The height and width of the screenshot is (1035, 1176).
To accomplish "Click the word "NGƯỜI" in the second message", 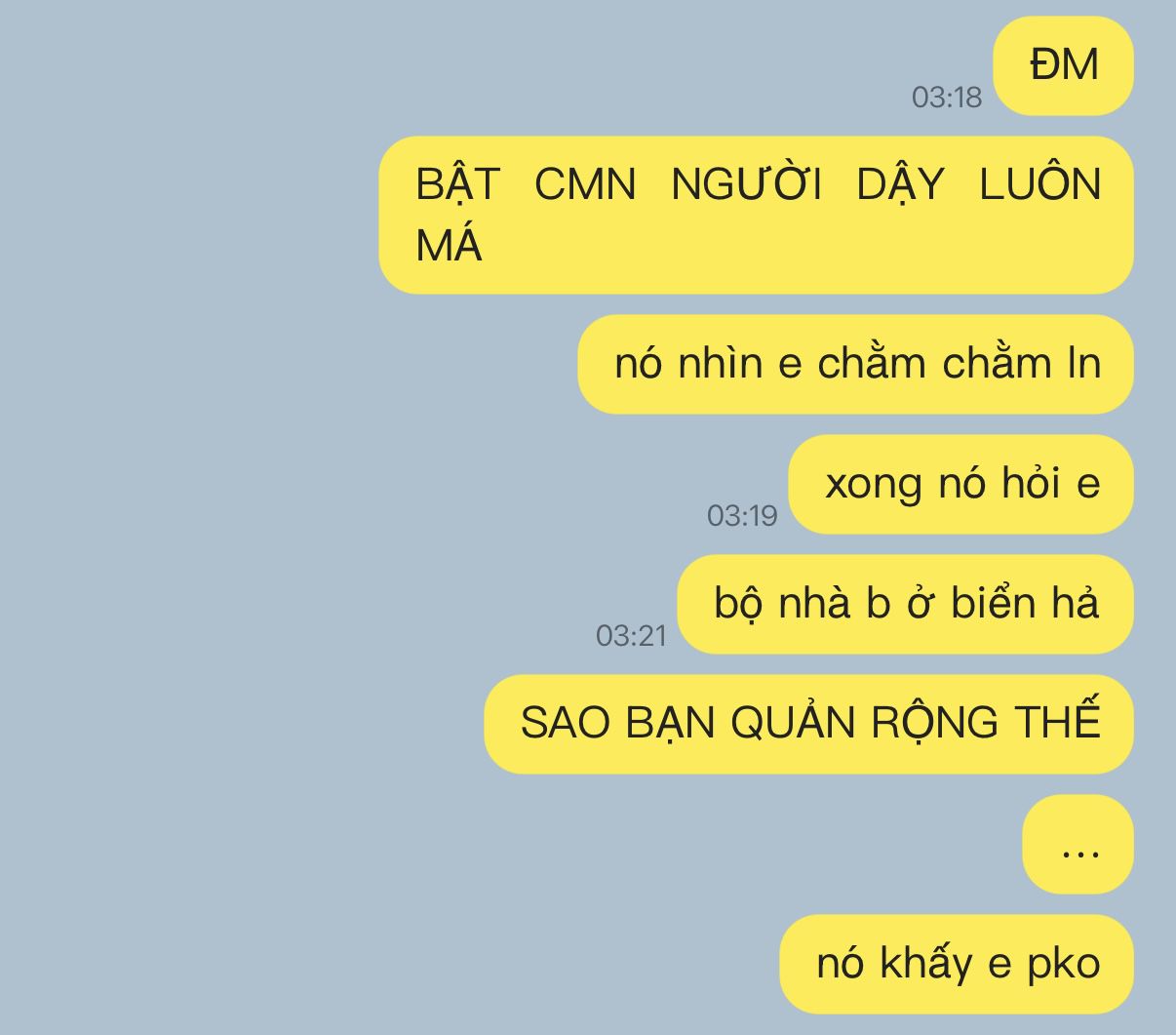I will (746, 183).
